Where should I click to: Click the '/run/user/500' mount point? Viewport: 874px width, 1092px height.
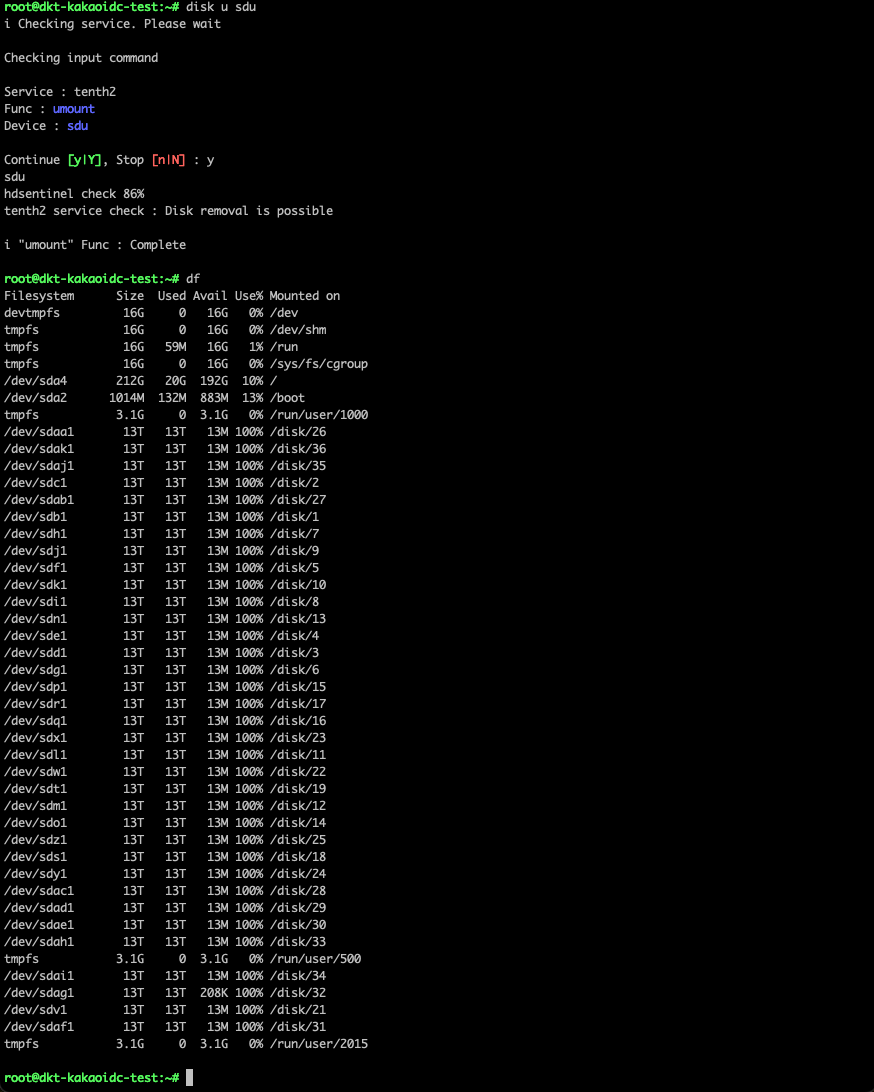[x=315, y=959]
